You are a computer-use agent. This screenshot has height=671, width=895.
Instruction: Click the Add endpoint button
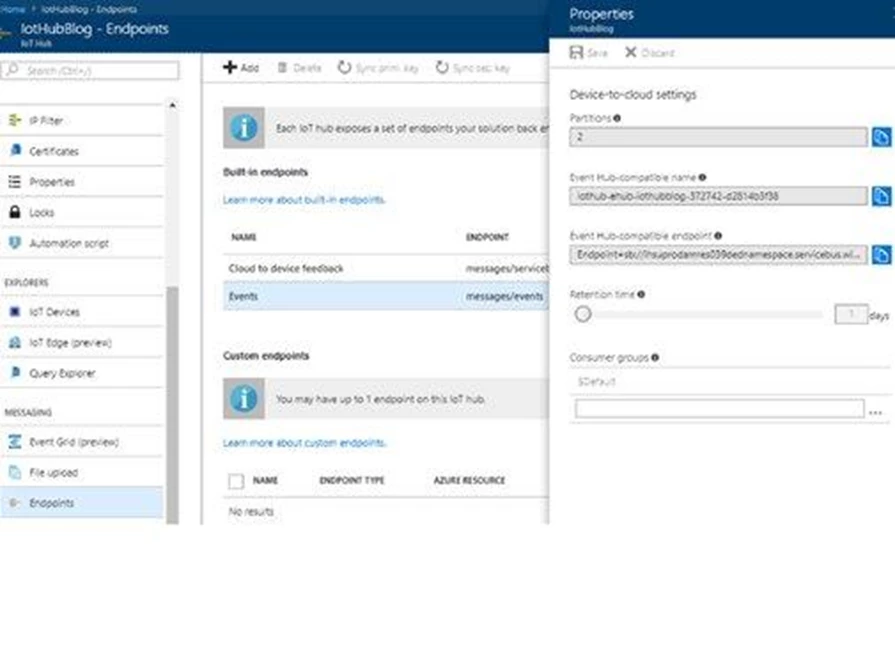240,68
